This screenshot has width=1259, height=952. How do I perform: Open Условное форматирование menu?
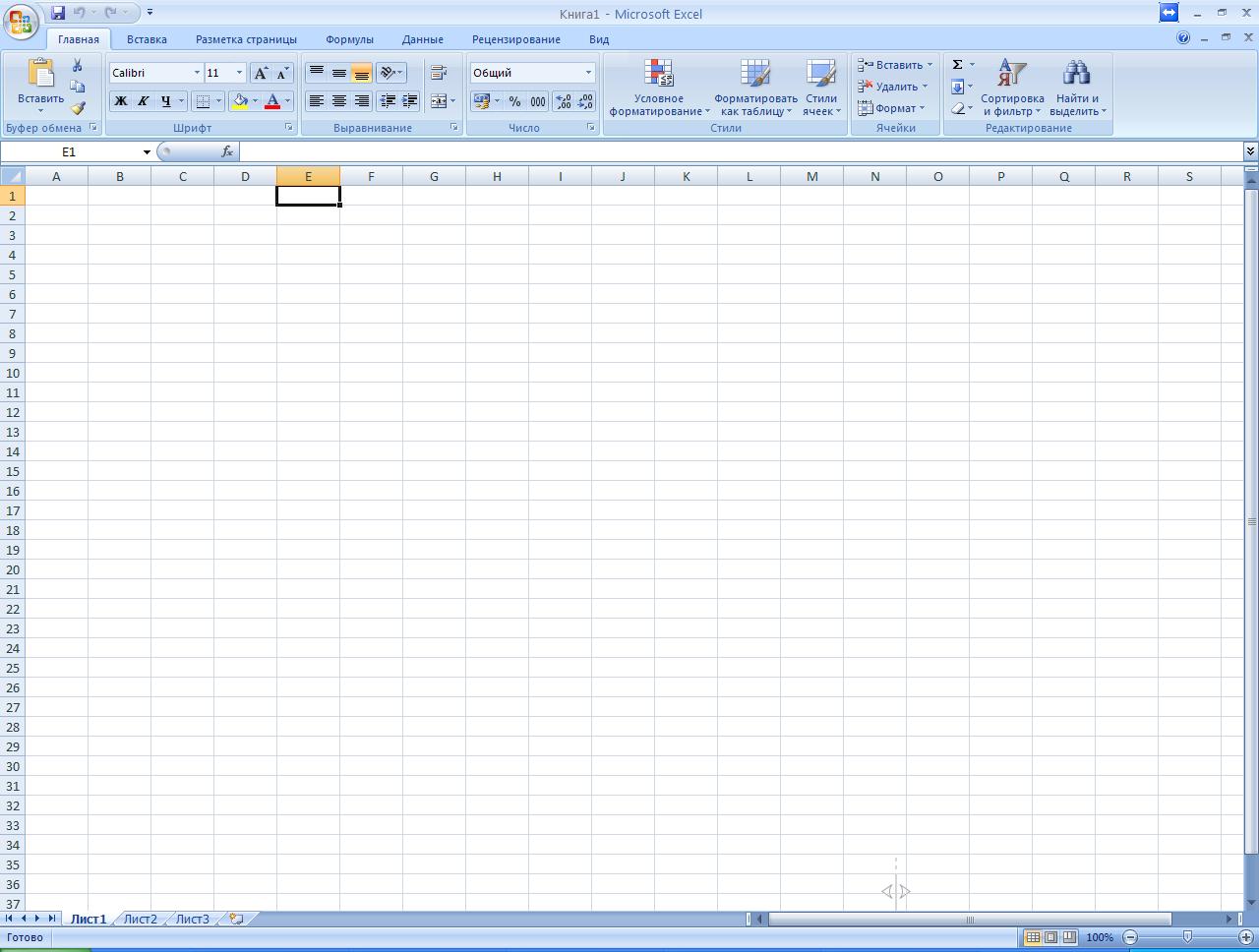[x=659, y=88]
